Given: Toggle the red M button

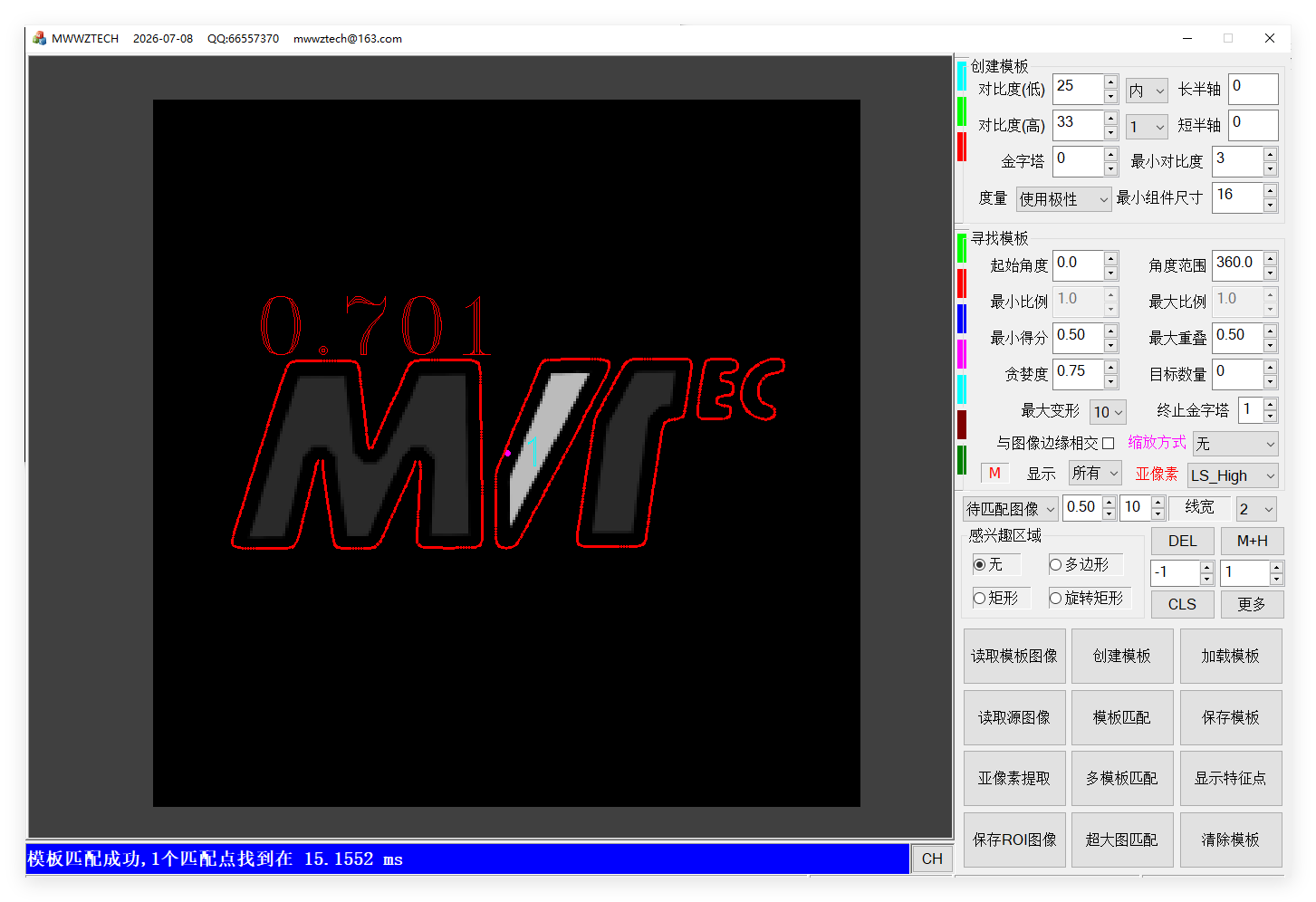Looking at the screenshot, I should coord(994,473).
